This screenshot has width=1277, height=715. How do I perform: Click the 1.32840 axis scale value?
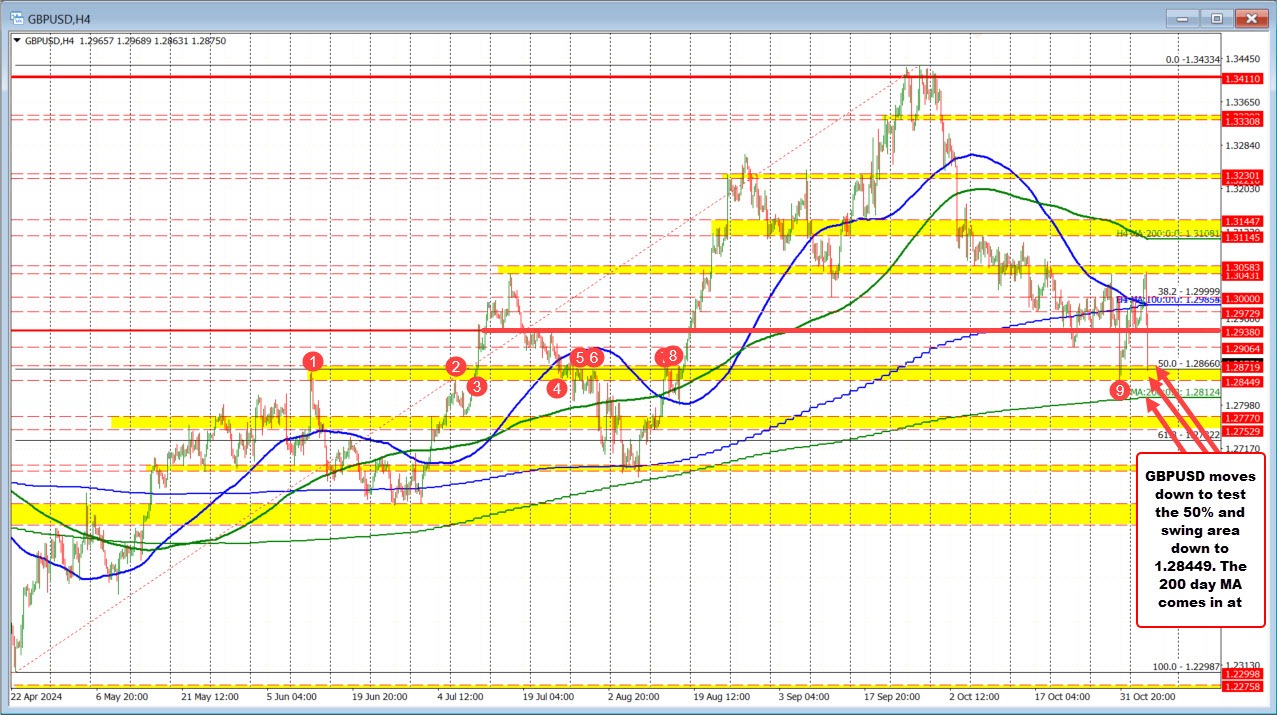point(1244,145)
